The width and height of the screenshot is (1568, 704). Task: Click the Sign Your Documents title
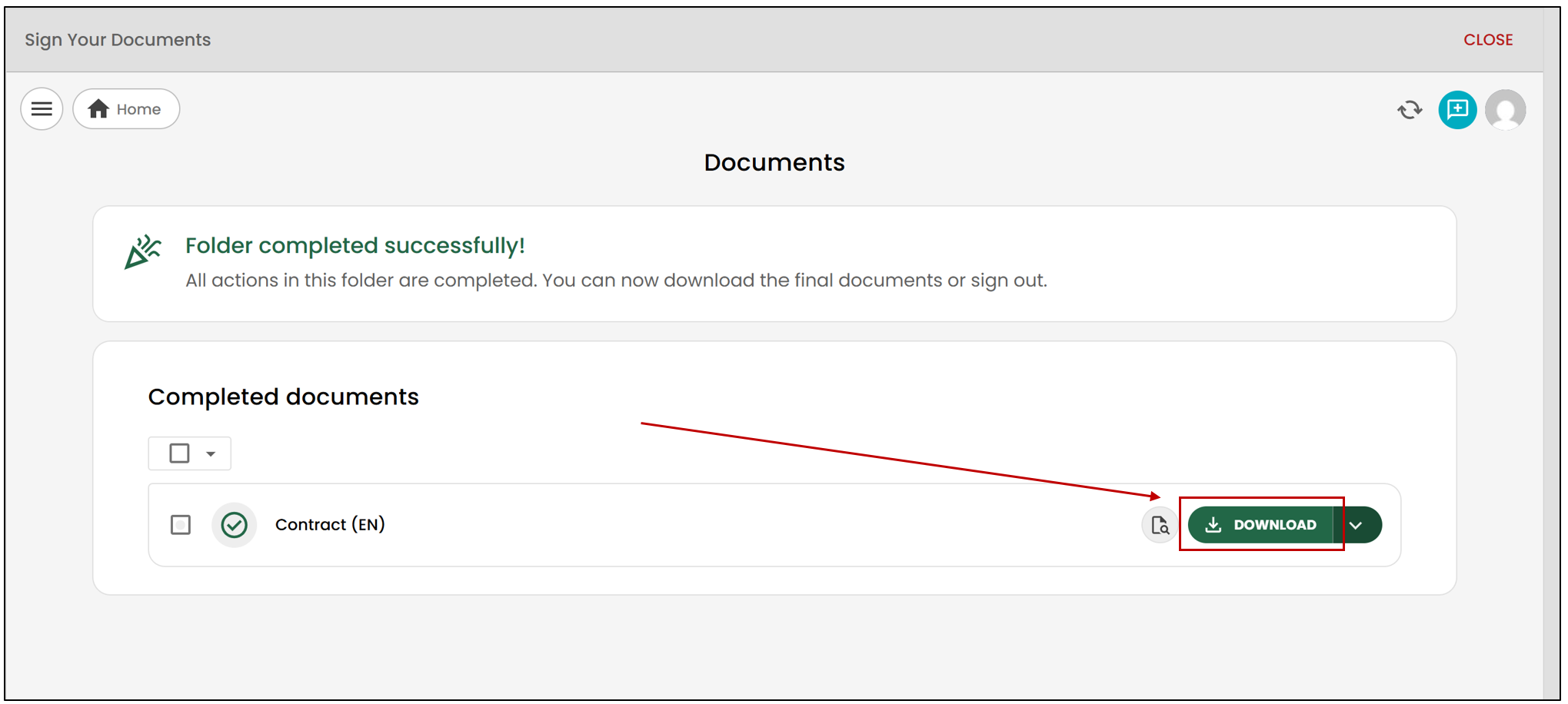click(118, 40)
